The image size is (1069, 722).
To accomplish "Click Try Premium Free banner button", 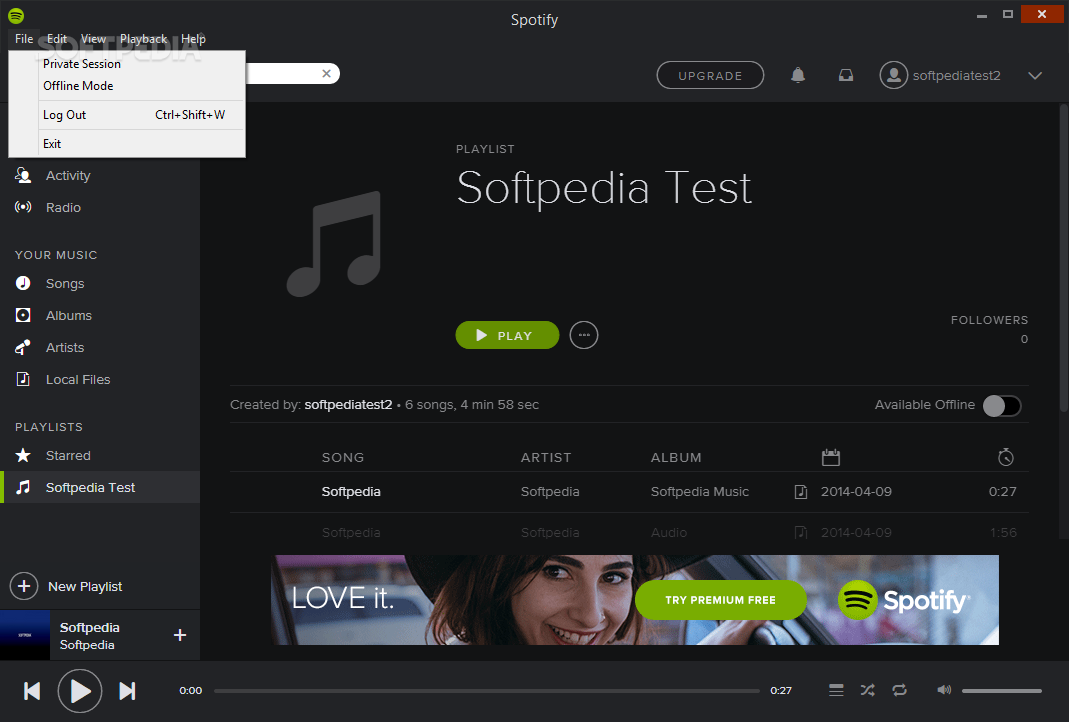I will tap(721, 600).
